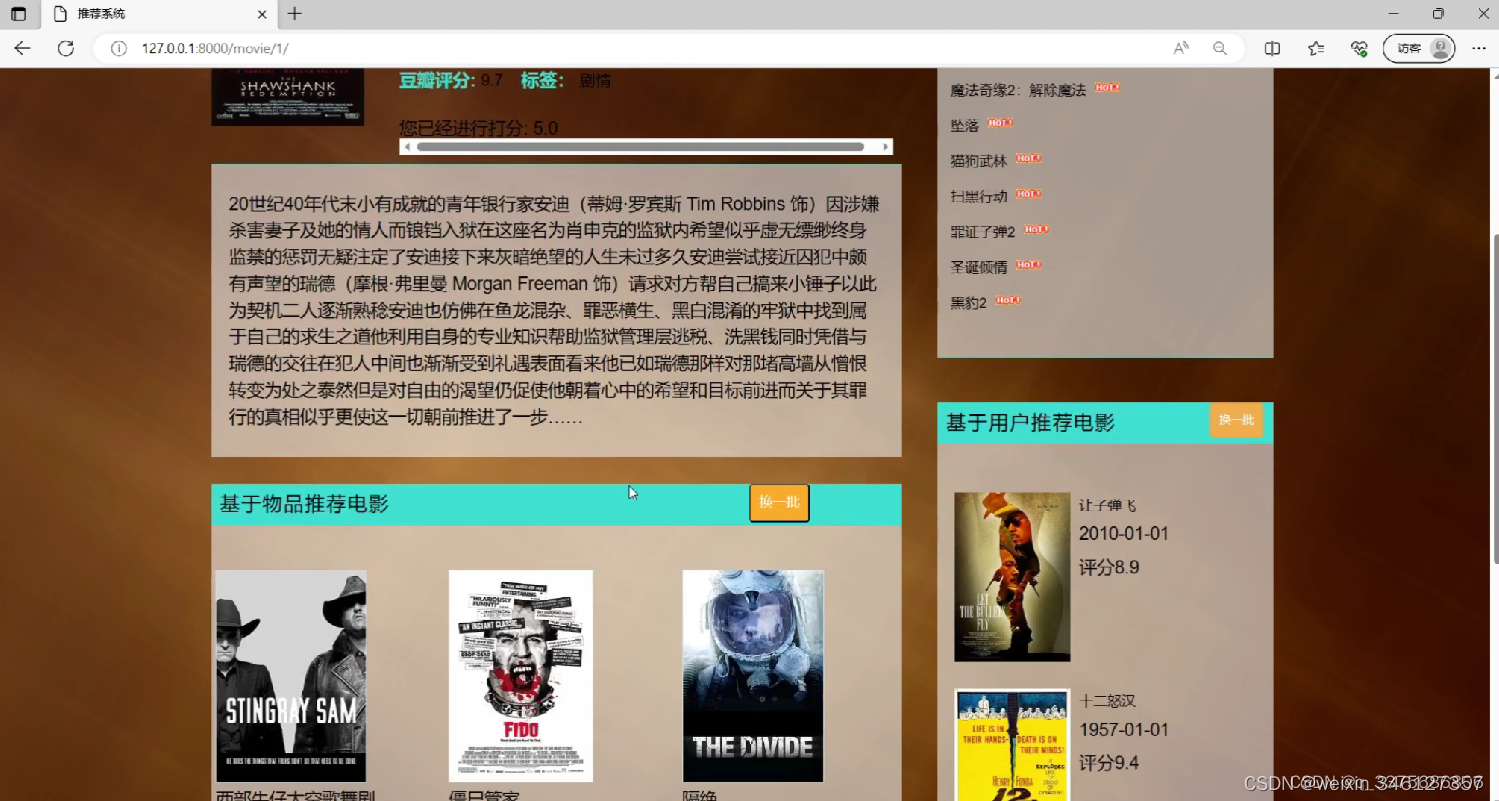The width and height of the screenshot is (1499, 801).
Task: Click the HOT badge beside 坠落
Action: coord(1001,122)
